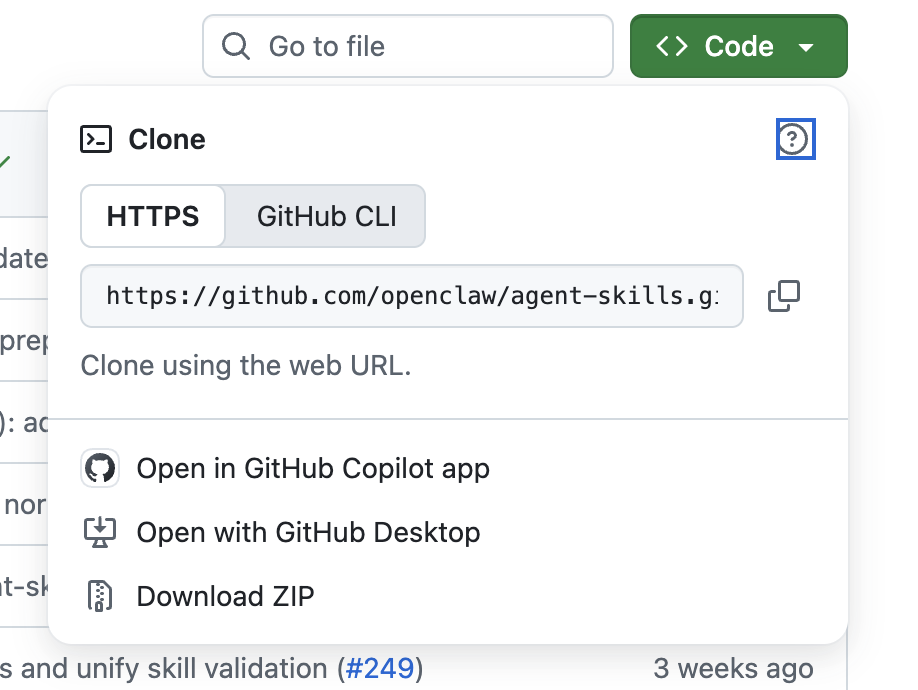Click the terminal icon beside Clone
This screenshot has width=918, height=690.
[x=96, y=139]
